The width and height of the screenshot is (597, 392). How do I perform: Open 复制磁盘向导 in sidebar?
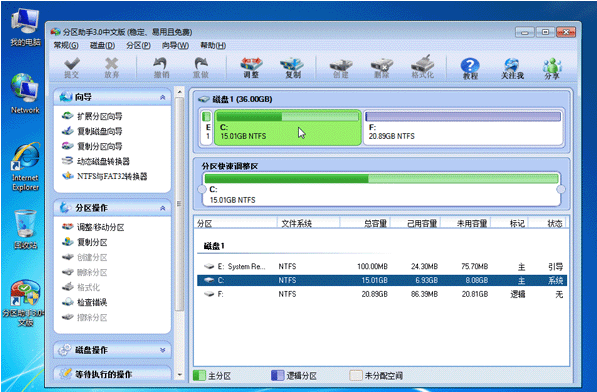(x=92, y=131)
